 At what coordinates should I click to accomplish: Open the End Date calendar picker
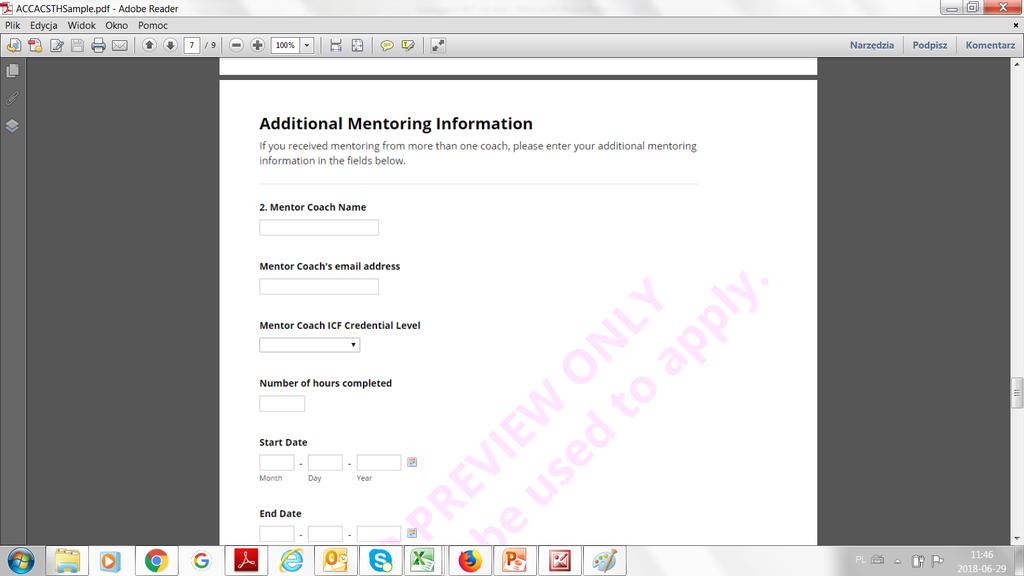[x=412, y=533]
